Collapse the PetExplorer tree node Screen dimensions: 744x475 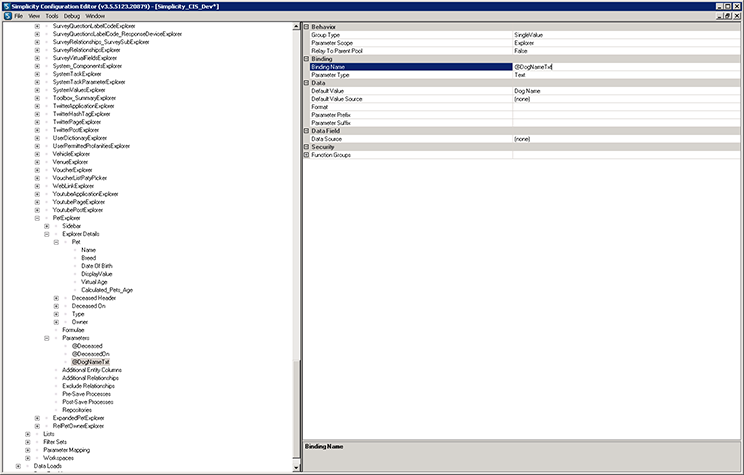tap(37, 218)
